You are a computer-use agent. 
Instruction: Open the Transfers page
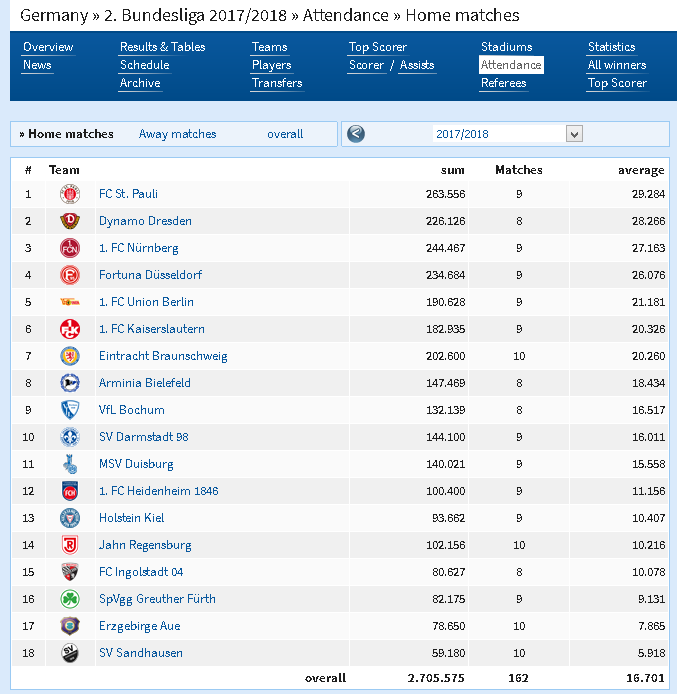tap(277, 83)
